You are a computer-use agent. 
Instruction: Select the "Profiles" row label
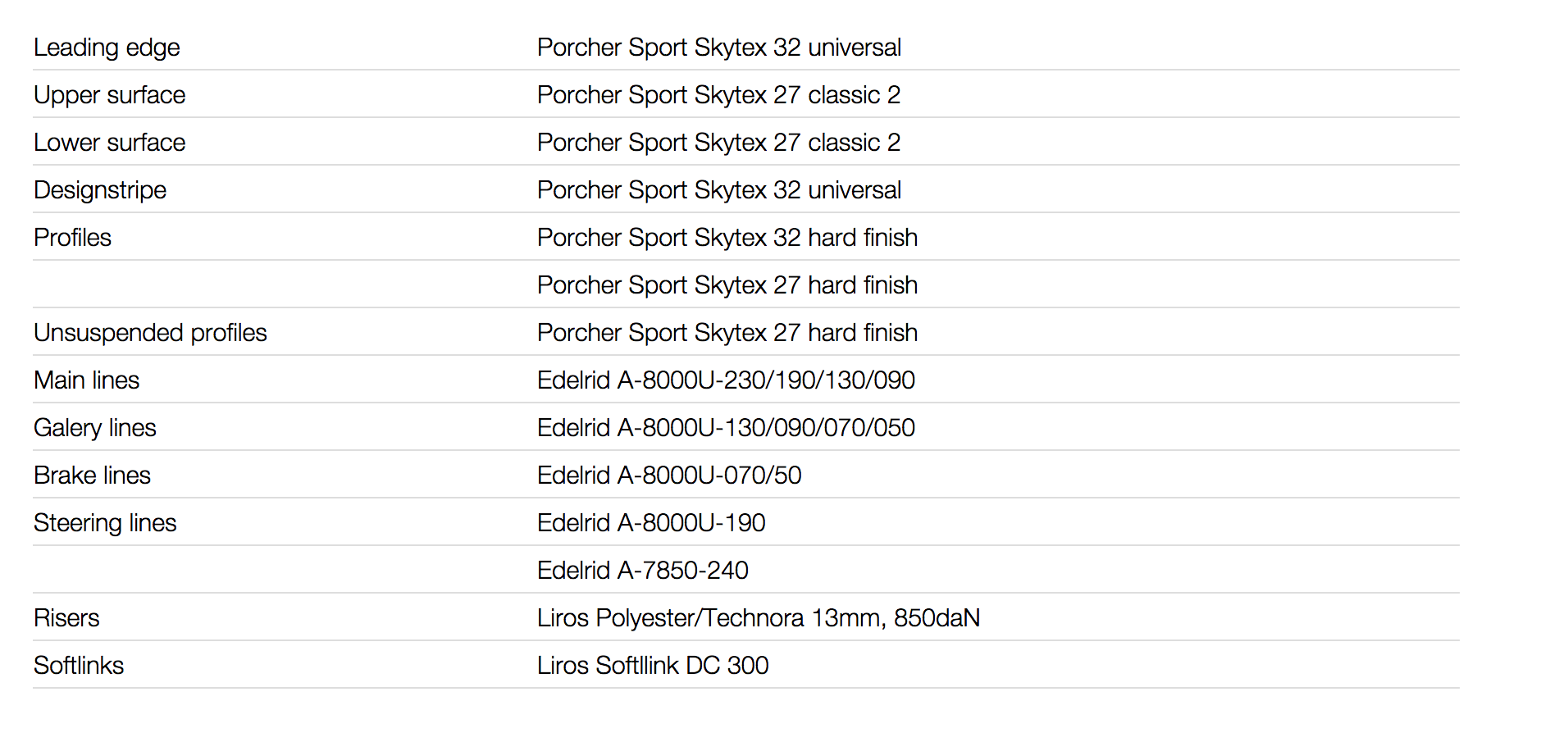click(x=72, y=238)
